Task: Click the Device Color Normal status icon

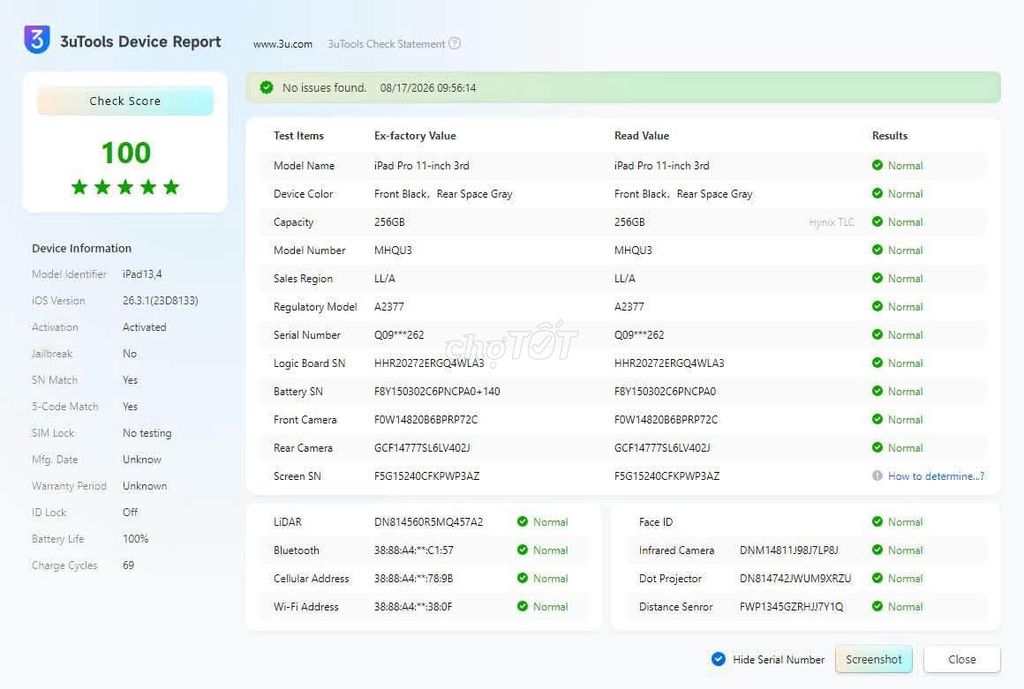Action: (877, 193)
